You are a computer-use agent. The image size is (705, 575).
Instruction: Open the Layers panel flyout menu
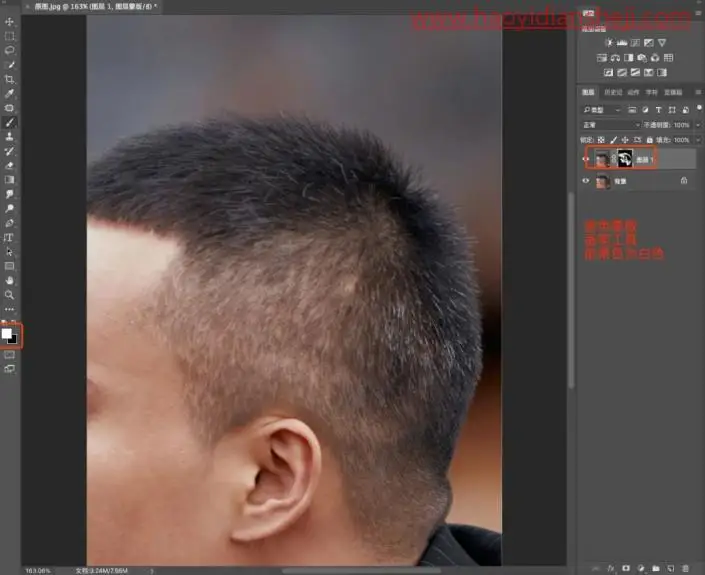coord(698,92)
